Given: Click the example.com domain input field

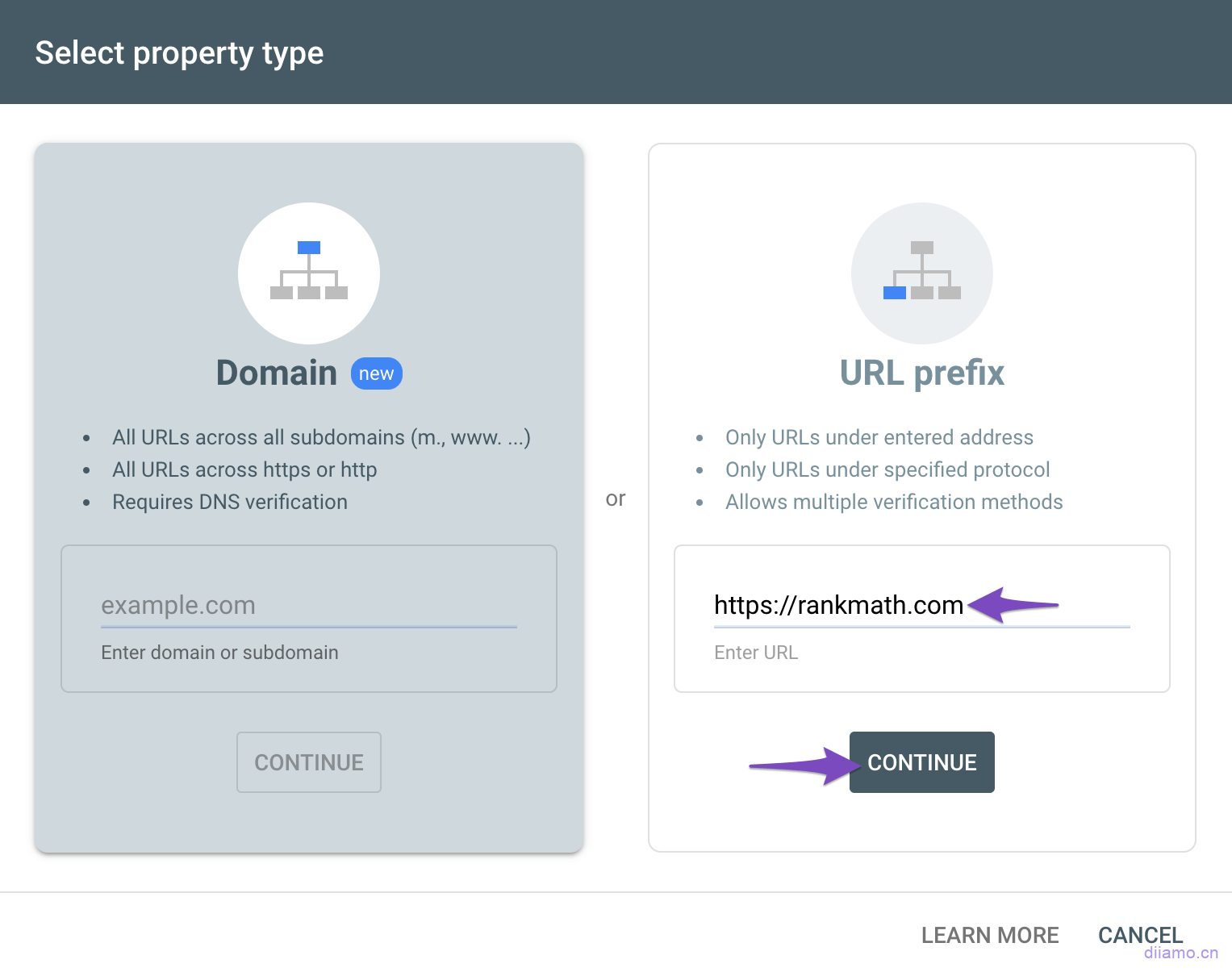Looking at the screenshot, I should [308, 605].
